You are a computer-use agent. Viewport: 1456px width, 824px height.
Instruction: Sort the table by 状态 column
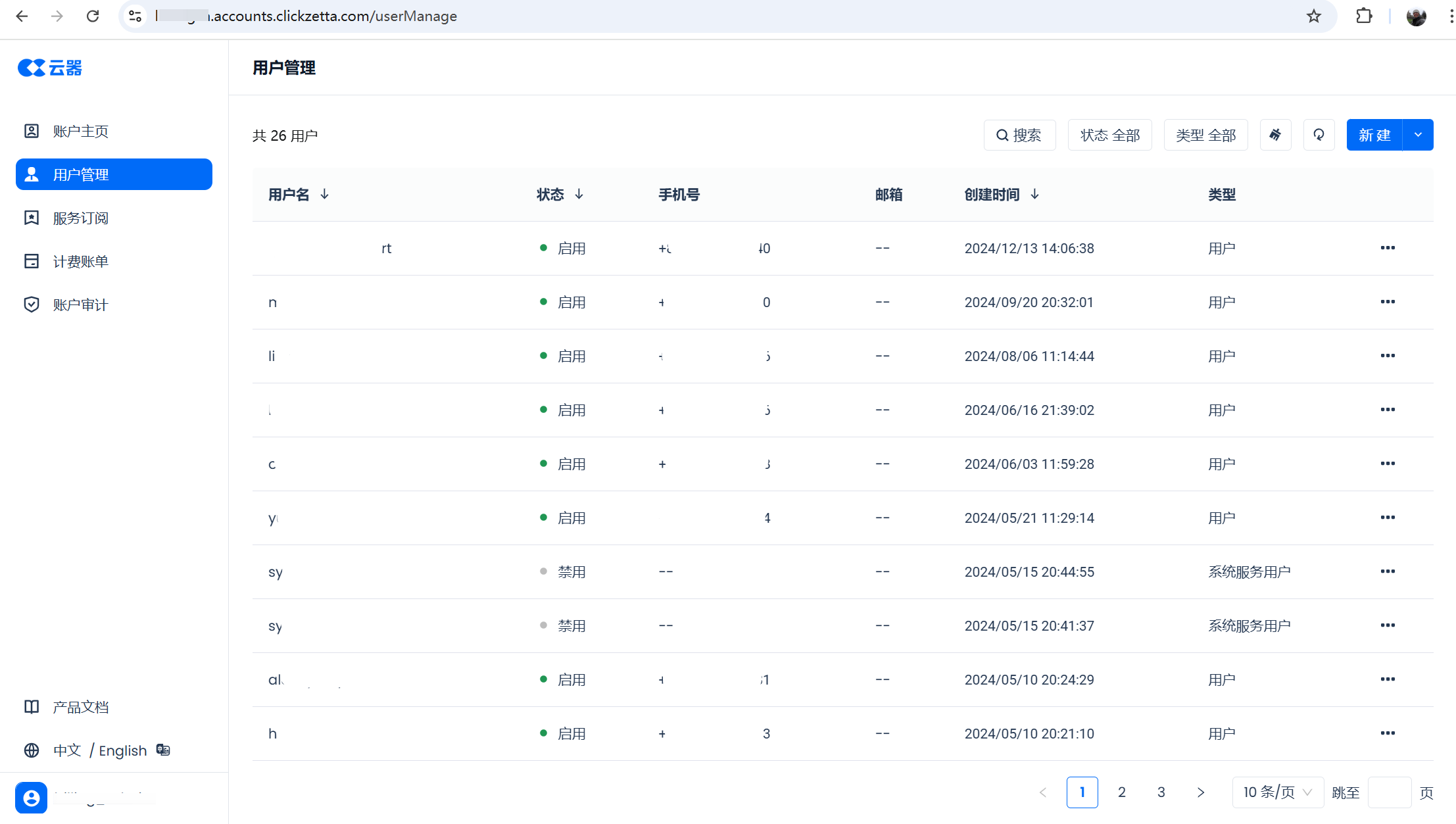point(579,194)
